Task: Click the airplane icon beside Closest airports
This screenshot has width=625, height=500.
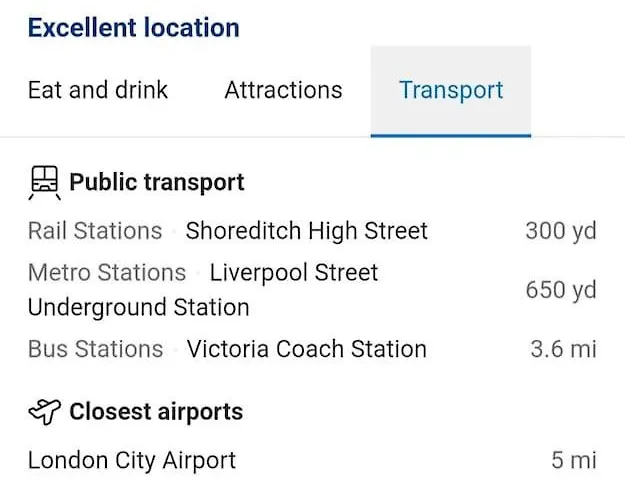Action: click(x=45, y=412)
